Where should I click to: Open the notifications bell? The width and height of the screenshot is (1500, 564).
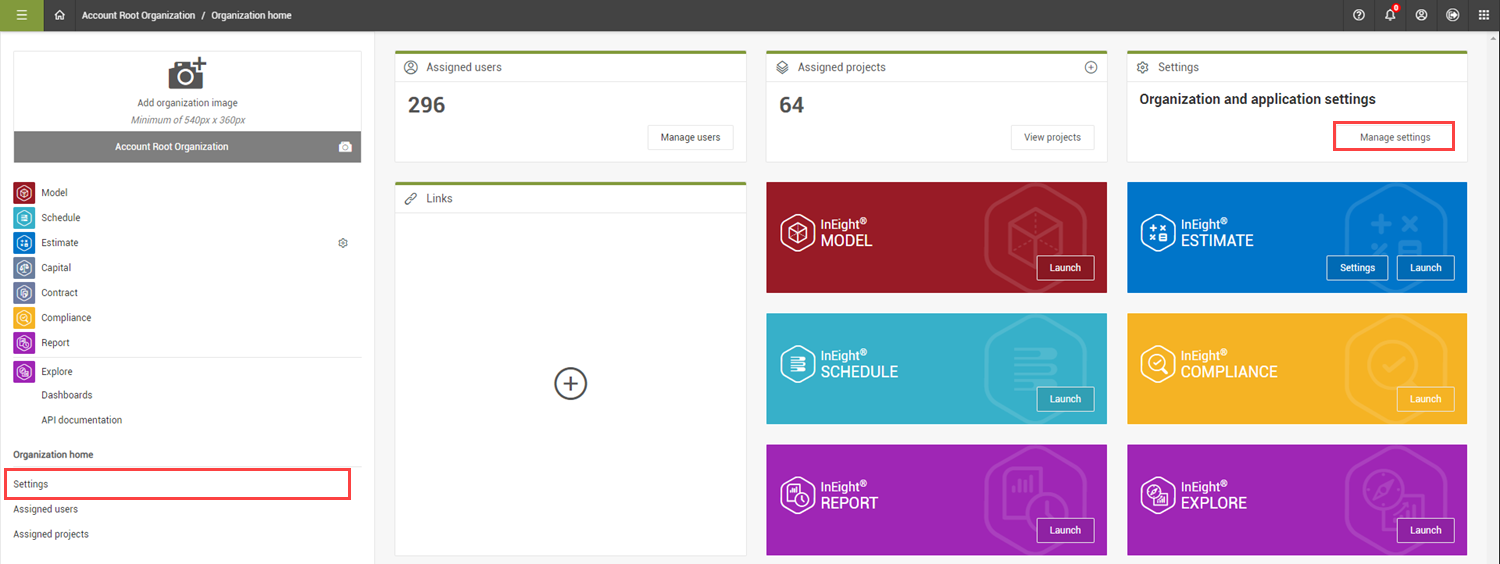point(1390,15)
